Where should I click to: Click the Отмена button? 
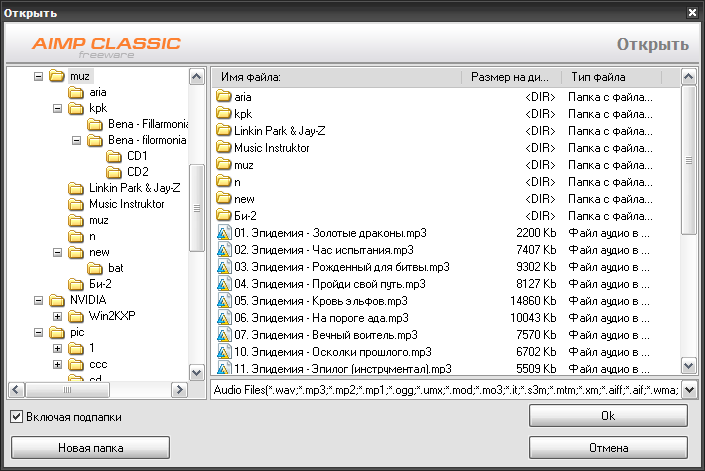608,448
